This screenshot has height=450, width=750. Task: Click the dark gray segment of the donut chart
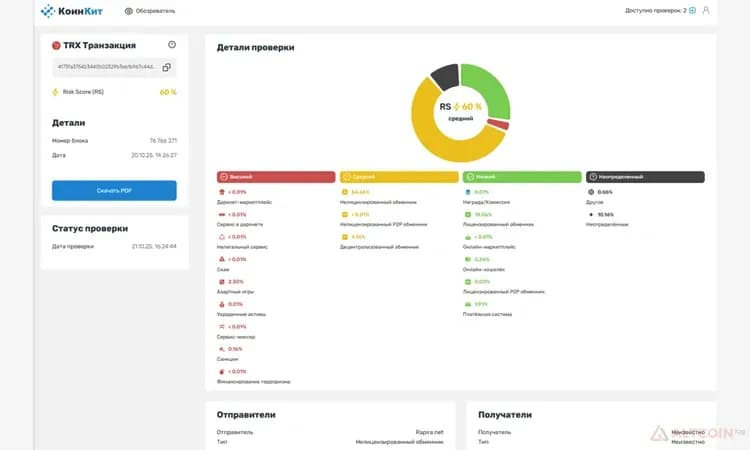[446, 77]
